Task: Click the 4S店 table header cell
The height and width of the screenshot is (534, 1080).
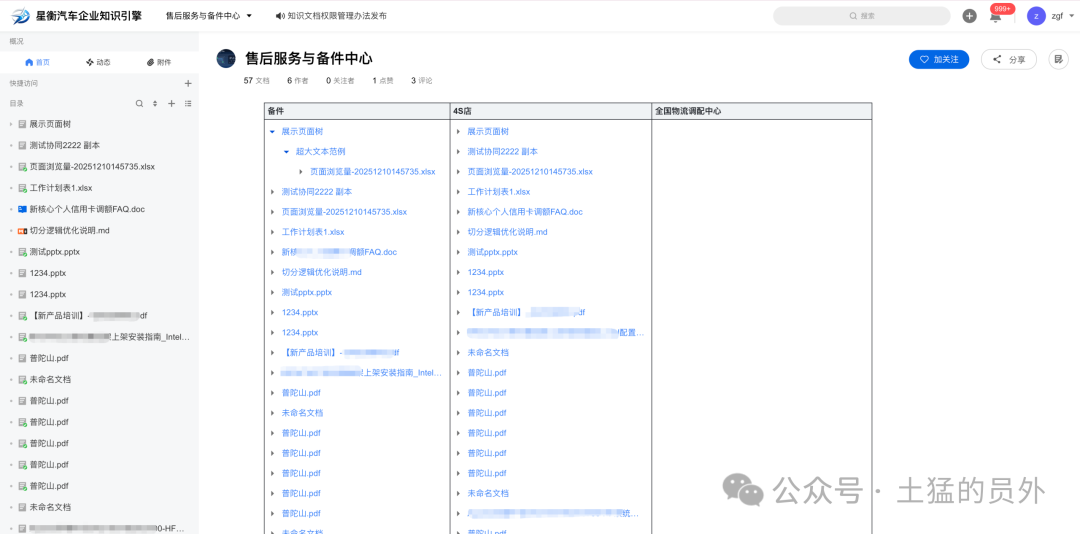Action: coord(550,111)
